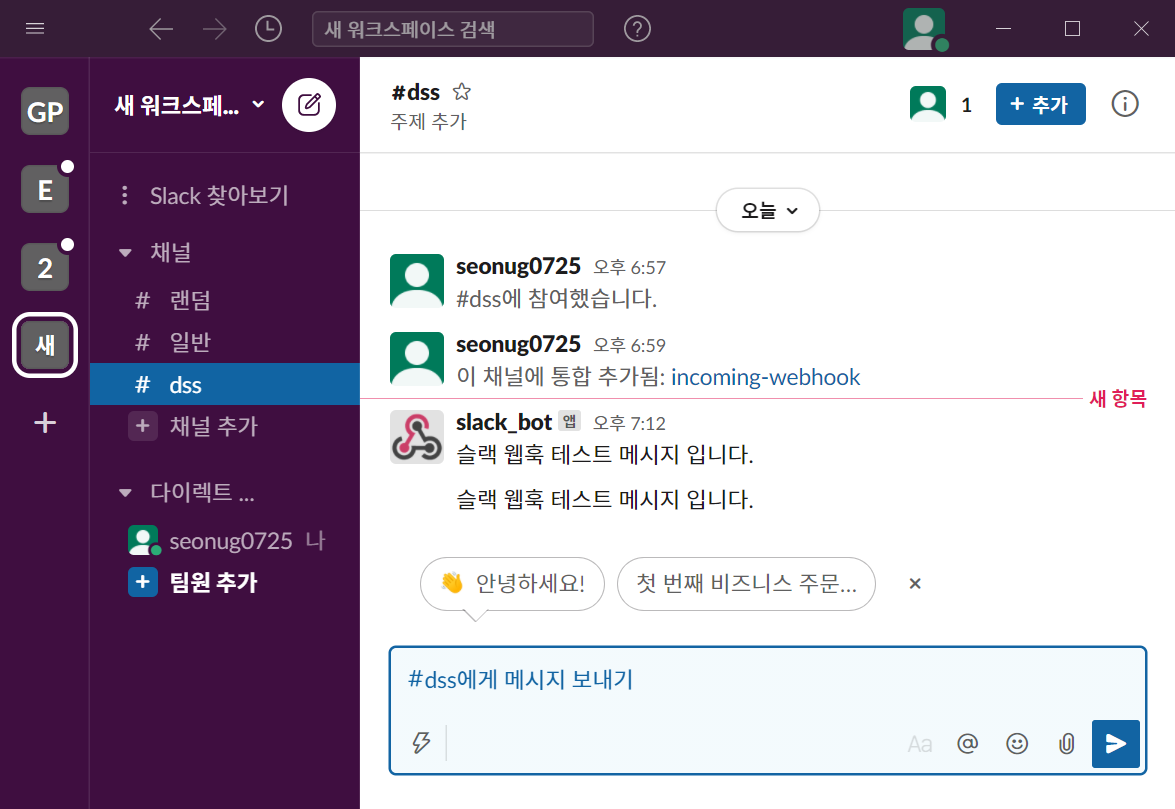Image resolution: width=1175 pixels, height=809 pixels.
Task: Click 주제 추가 to add topic
Action: click(428, 121)
